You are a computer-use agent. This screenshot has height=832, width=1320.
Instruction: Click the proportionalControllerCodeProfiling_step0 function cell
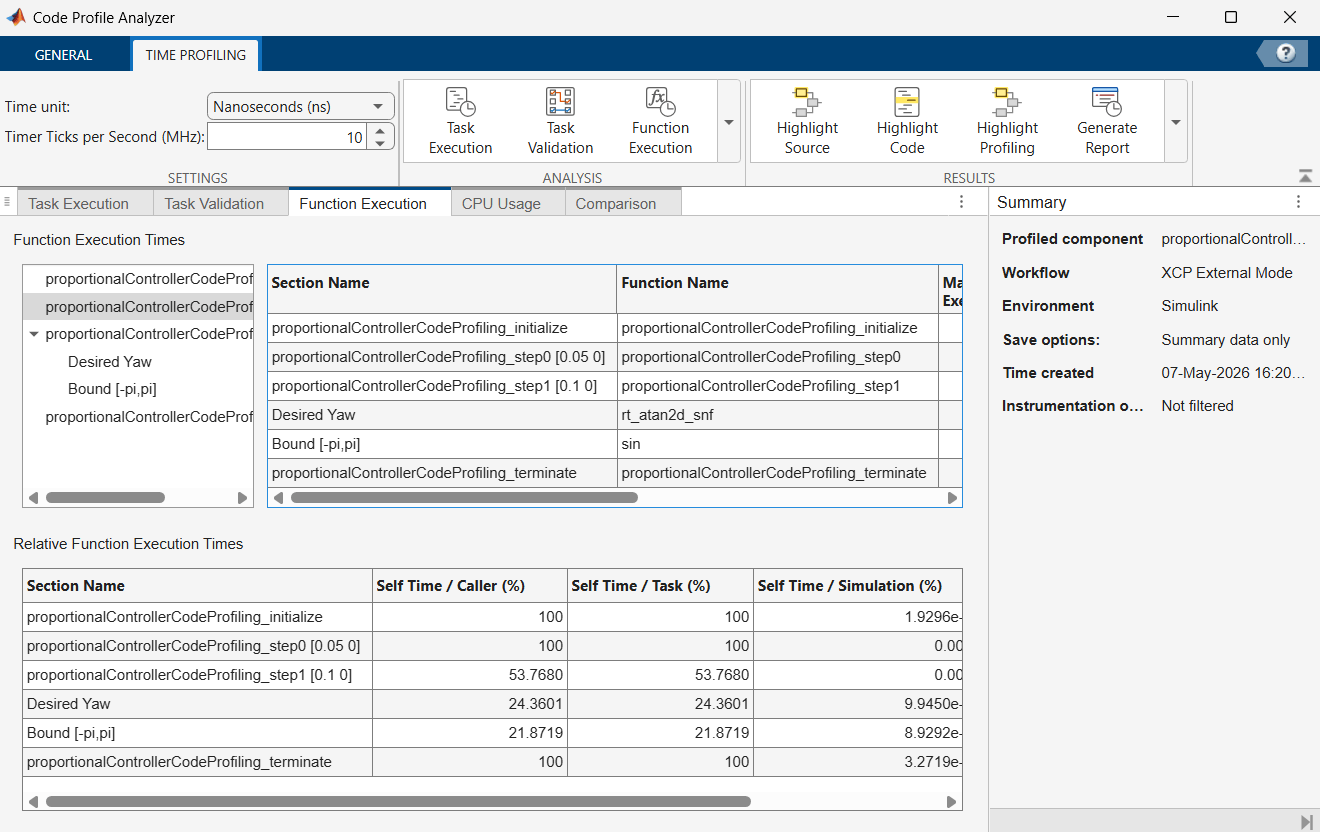point(777,356)
